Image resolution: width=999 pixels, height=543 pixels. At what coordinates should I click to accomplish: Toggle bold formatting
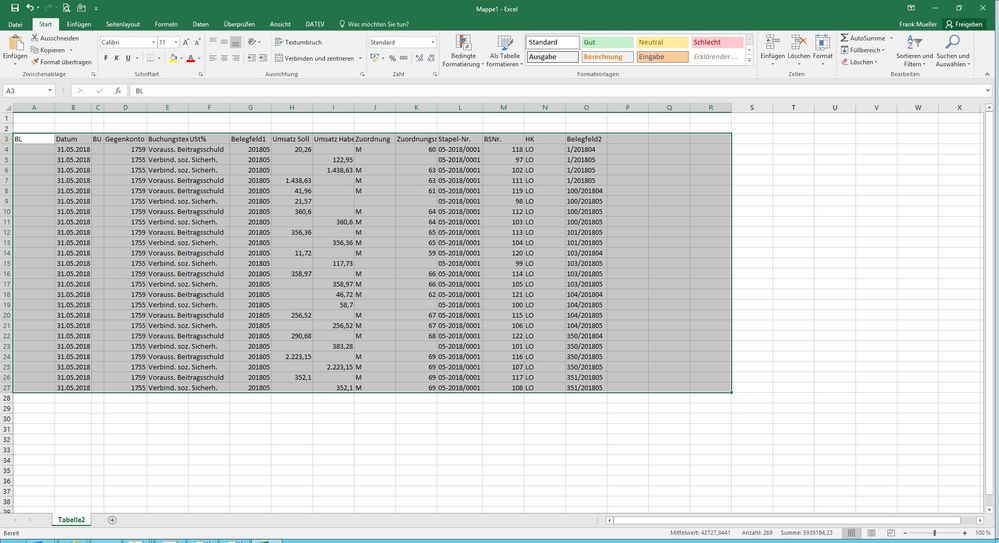(104, 58)
